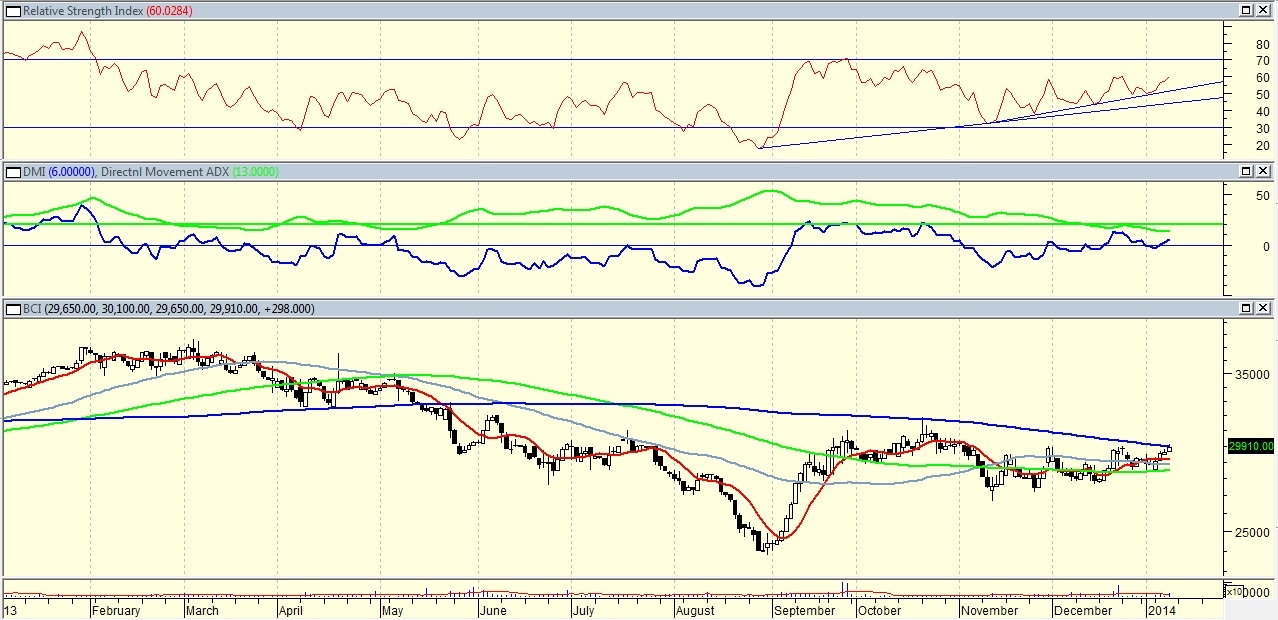Click the BCI price values header text
Viewport: 1278px width, 620px height.
pos(168,309)
